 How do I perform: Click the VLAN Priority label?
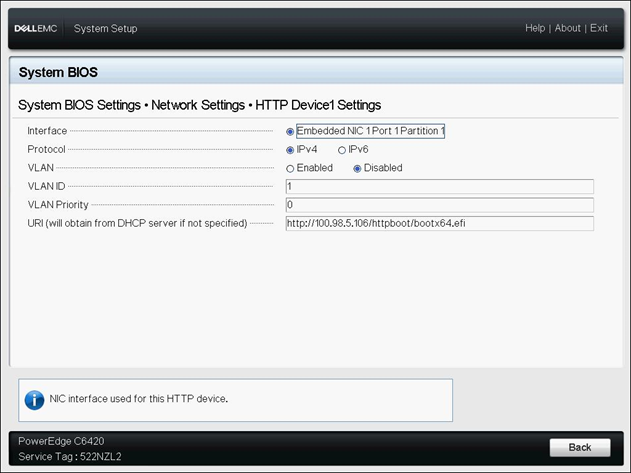(x=59, y=204)
